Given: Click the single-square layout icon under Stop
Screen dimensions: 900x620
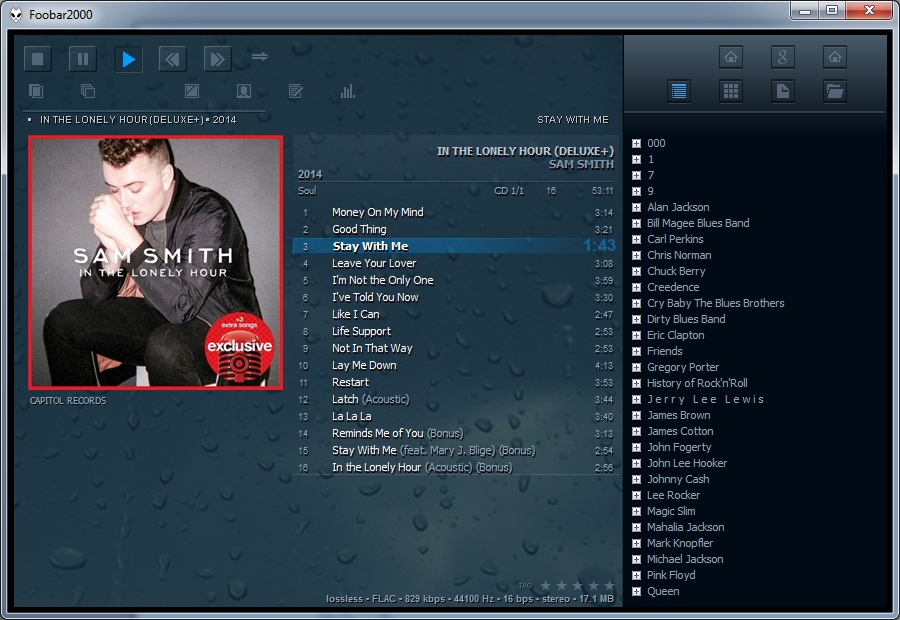Looking at the screenshot, I should (x=36, y=91).
